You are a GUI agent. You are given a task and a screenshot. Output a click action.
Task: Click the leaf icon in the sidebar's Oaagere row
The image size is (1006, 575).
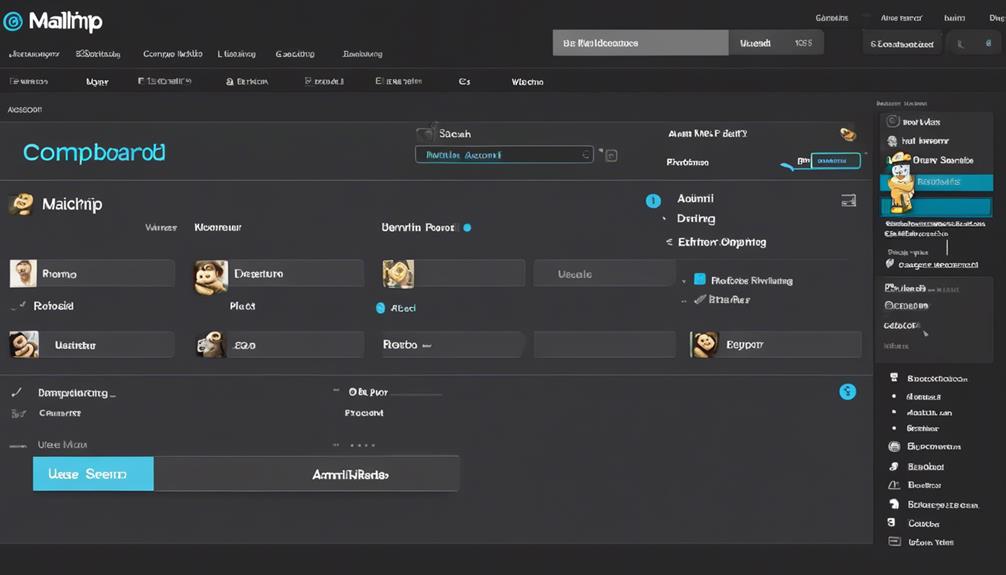(890, 264)
